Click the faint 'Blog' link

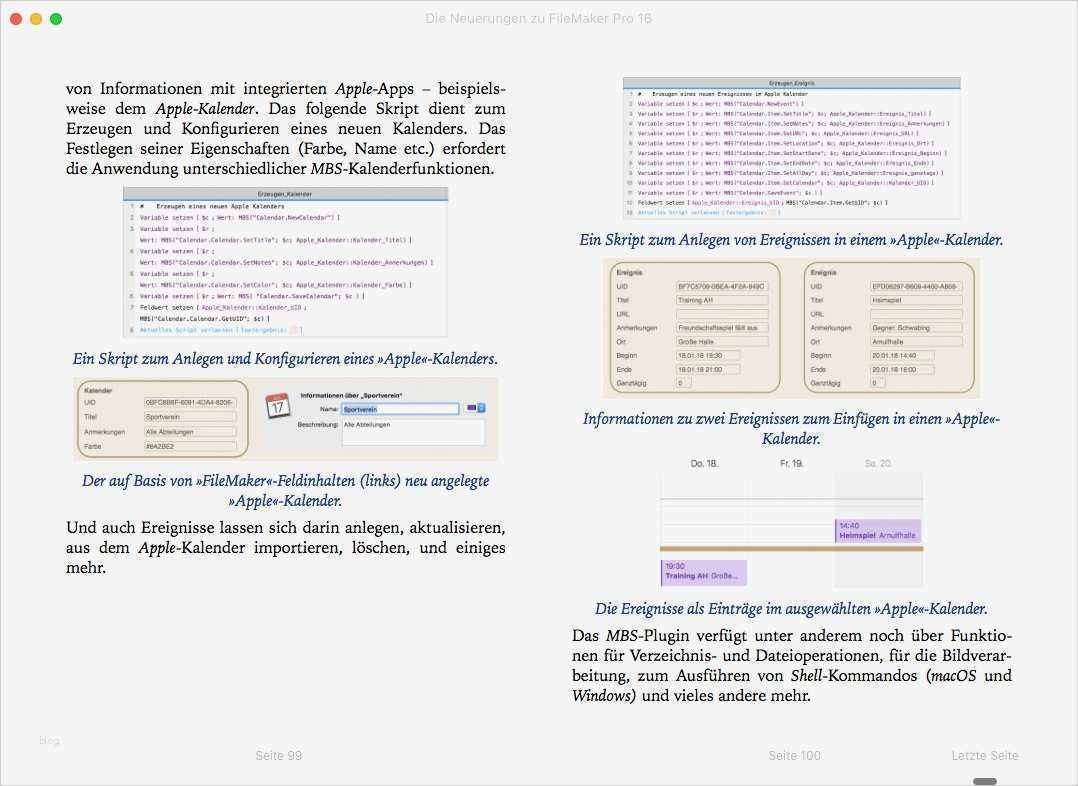click(x=49, y=741)
